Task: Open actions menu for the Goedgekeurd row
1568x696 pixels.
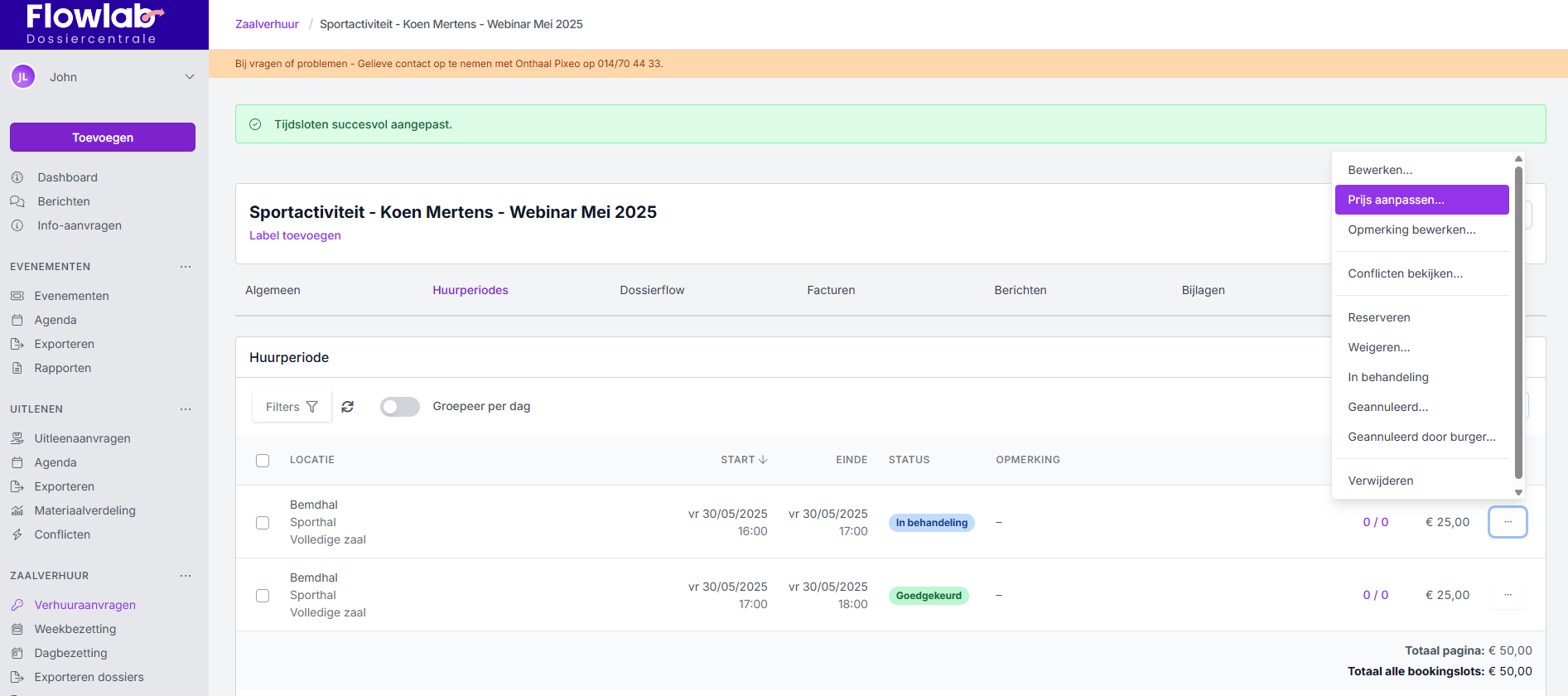Action: coord(1508,595)
